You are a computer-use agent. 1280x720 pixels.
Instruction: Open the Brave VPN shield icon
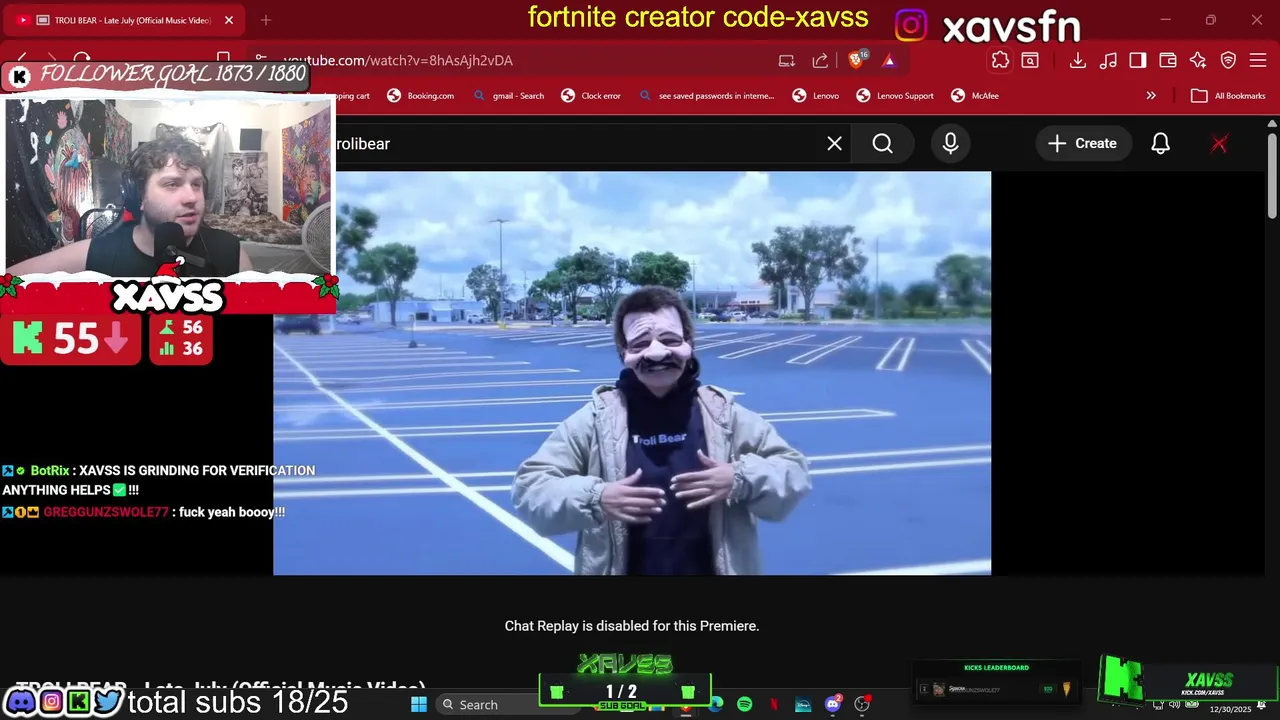pos(1228,60)
